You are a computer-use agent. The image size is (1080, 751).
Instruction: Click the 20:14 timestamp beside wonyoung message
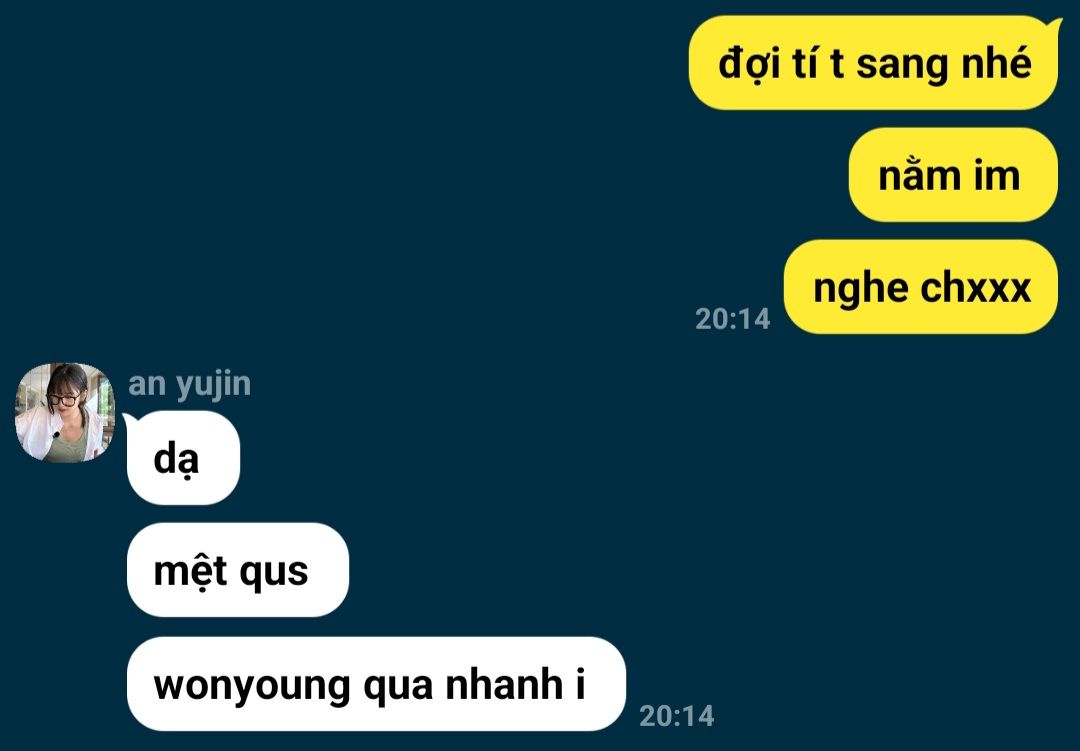[x=676, y=717]
